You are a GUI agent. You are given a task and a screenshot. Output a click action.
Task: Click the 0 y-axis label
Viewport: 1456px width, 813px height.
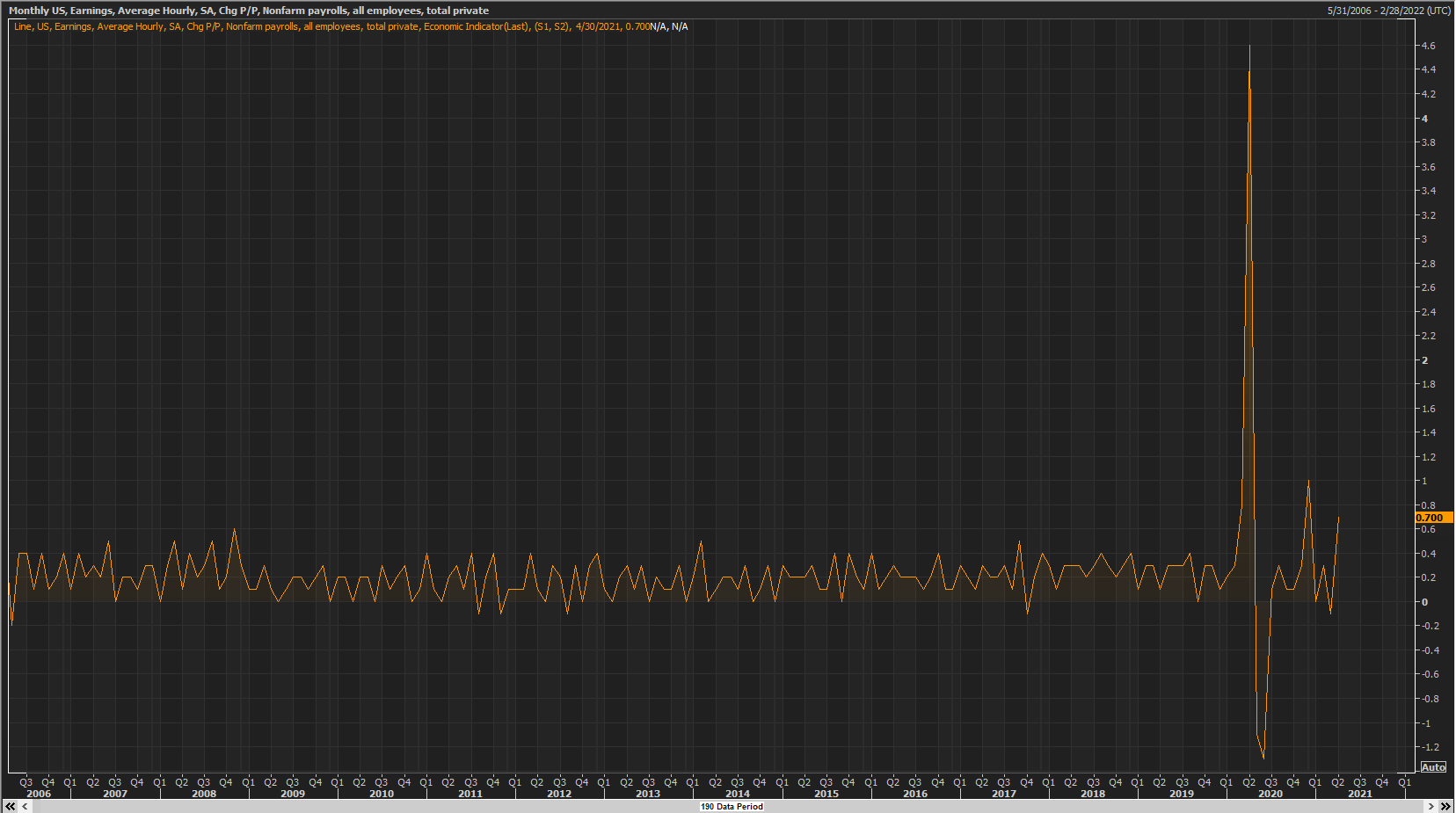pyautogui.click(x=1425, y=602)
